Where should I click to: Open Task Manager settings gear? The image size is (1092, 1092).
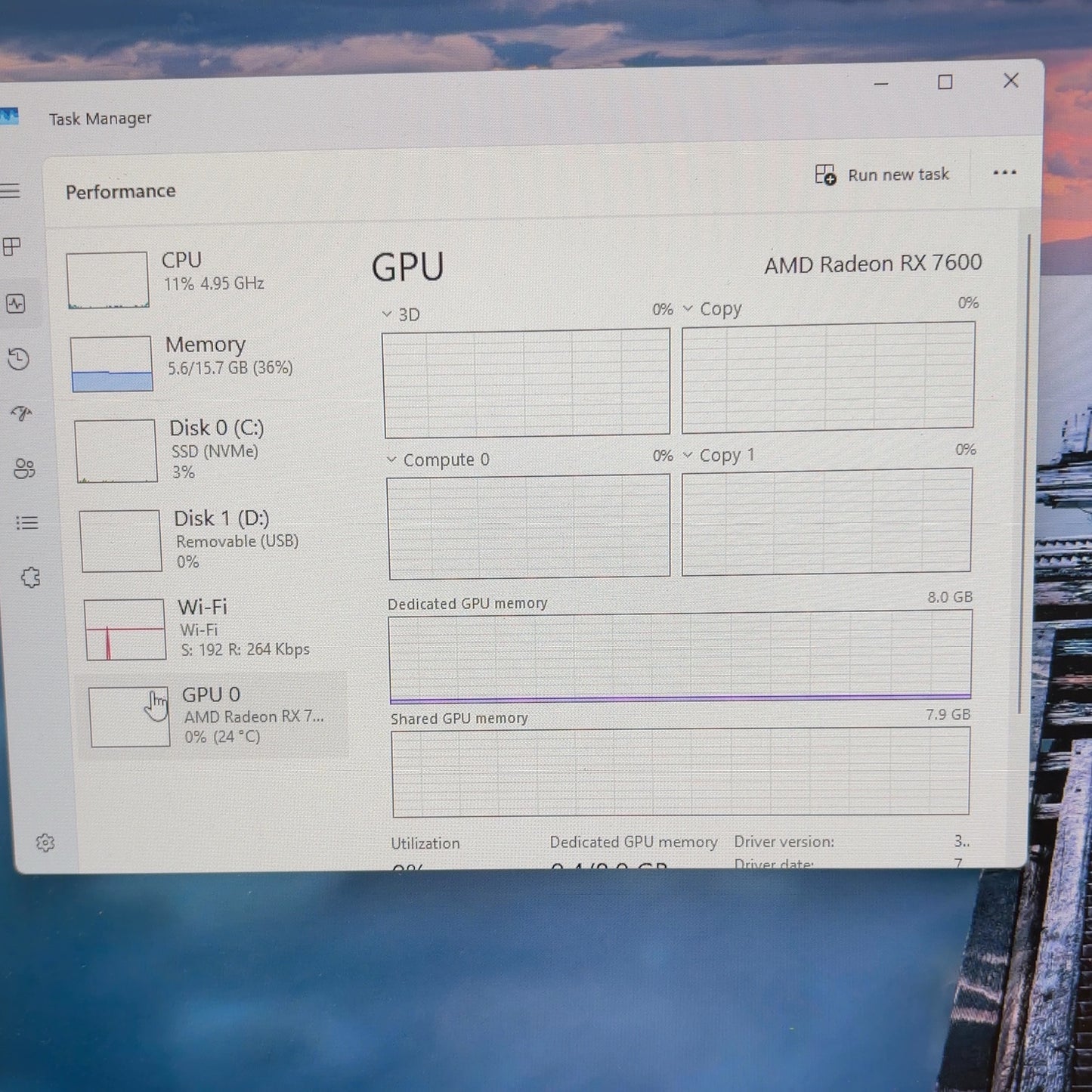pos(45,843)
